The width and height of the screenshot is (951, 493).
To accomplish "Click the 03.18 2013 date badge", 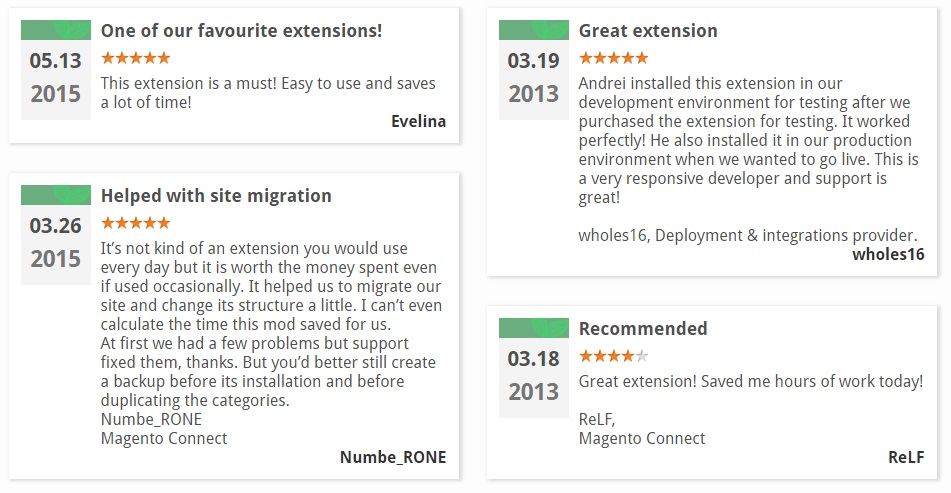I will pyautogui.click(x=534, y=374).
